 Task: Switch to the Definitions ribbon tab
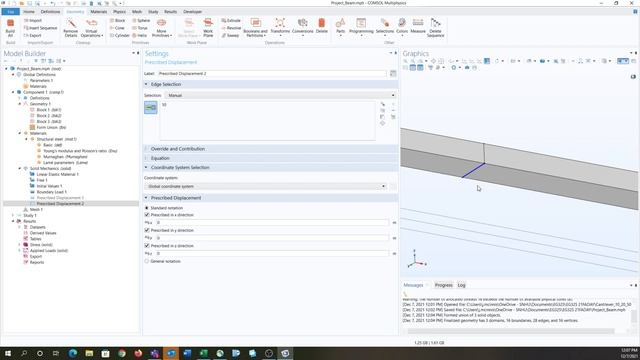point(50,12)
